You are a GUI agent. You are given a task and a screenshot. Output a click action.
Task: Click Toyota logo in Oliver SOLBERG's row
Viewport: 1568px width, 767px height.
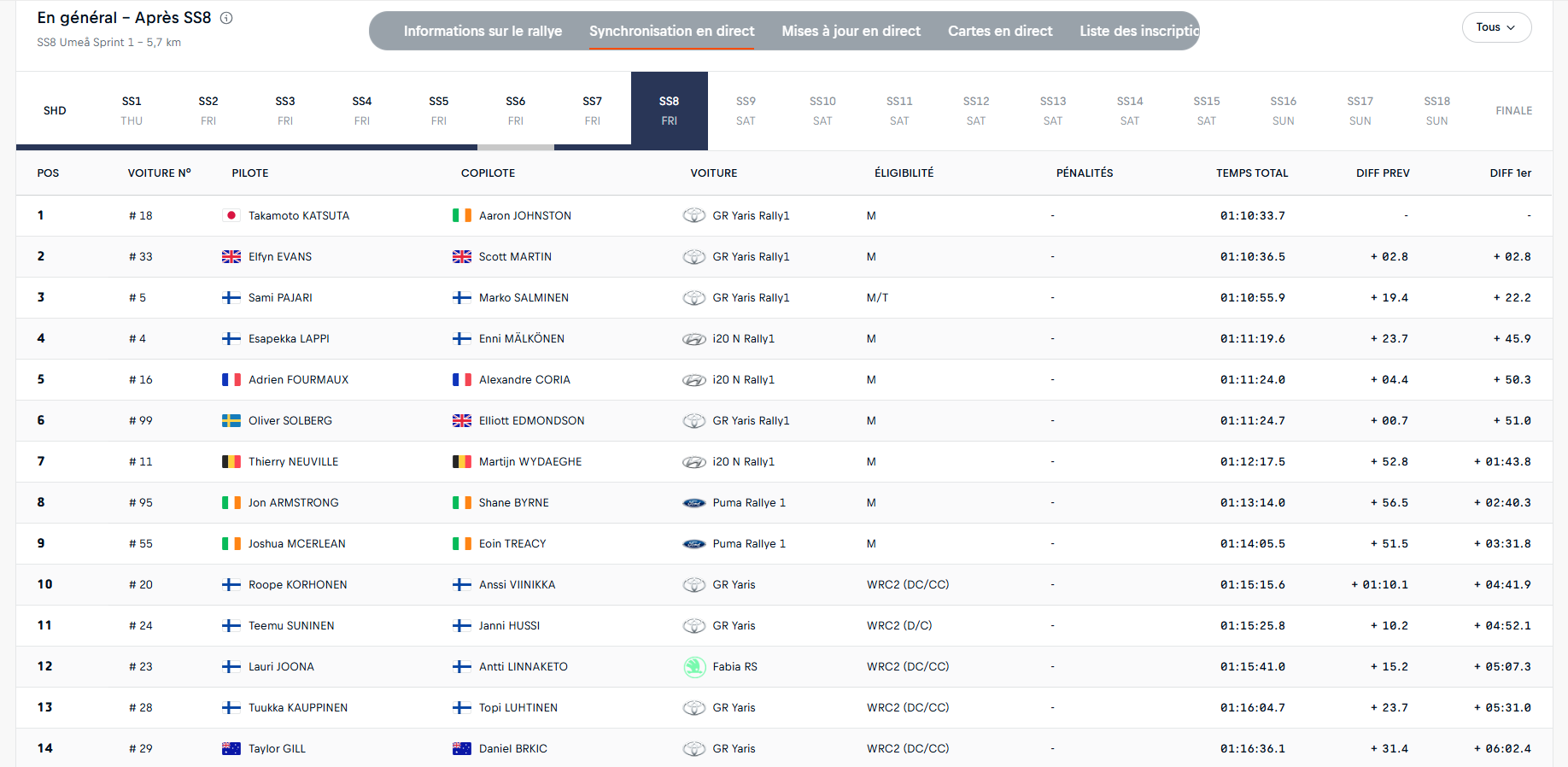pyautogui.click(x=694, y=420)
